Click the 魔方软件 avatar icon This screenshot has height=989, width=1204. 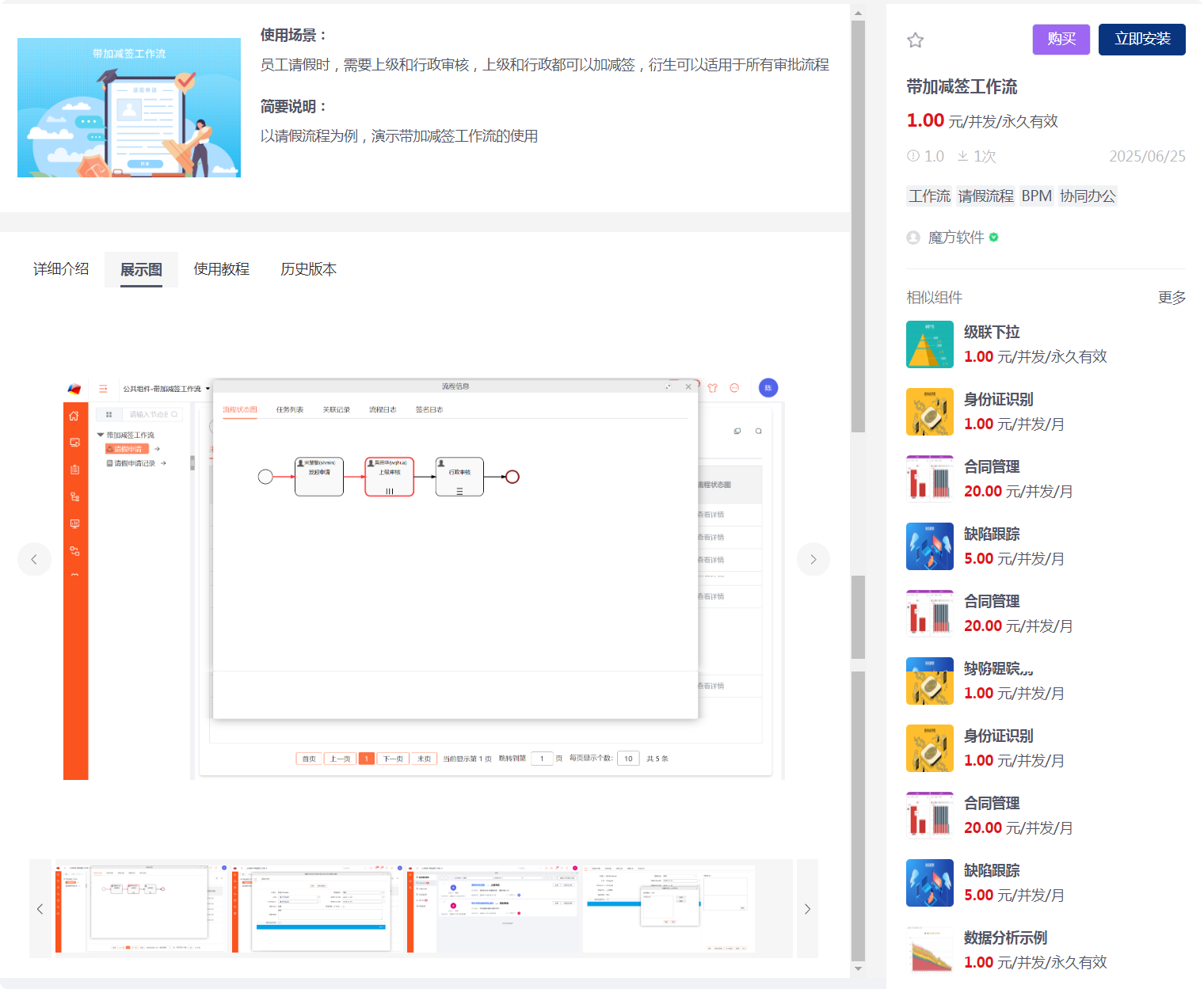[913, 238]
